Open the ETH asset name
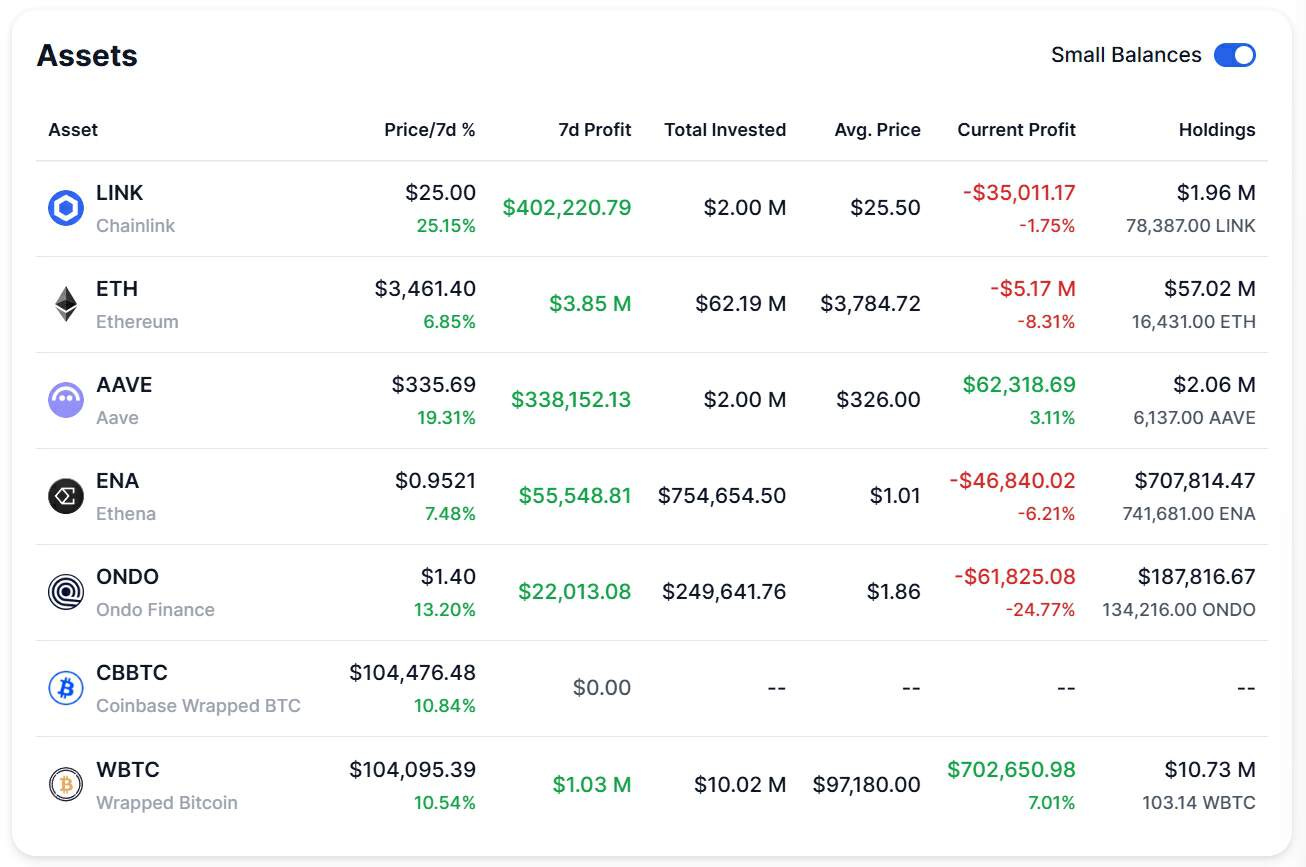 pyautogui.click(x=117, y=288)
